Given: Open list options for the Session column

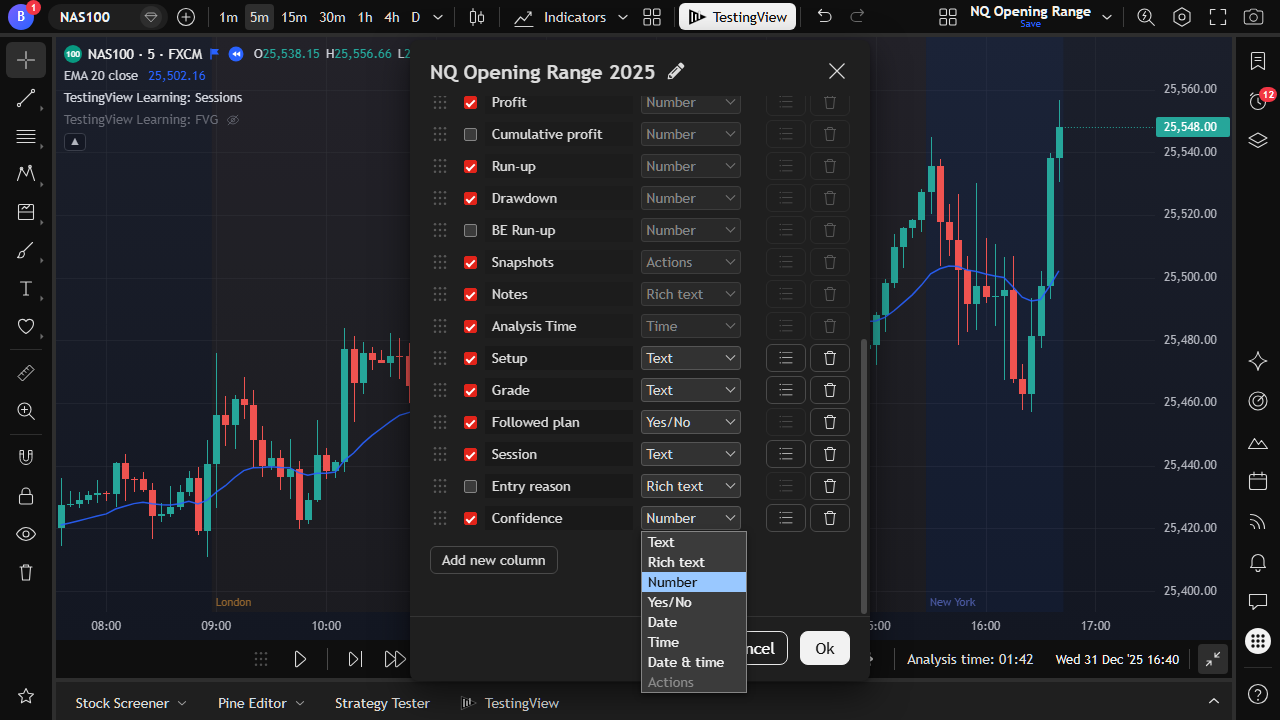Looking at the screenshot, I should (785, 454).
